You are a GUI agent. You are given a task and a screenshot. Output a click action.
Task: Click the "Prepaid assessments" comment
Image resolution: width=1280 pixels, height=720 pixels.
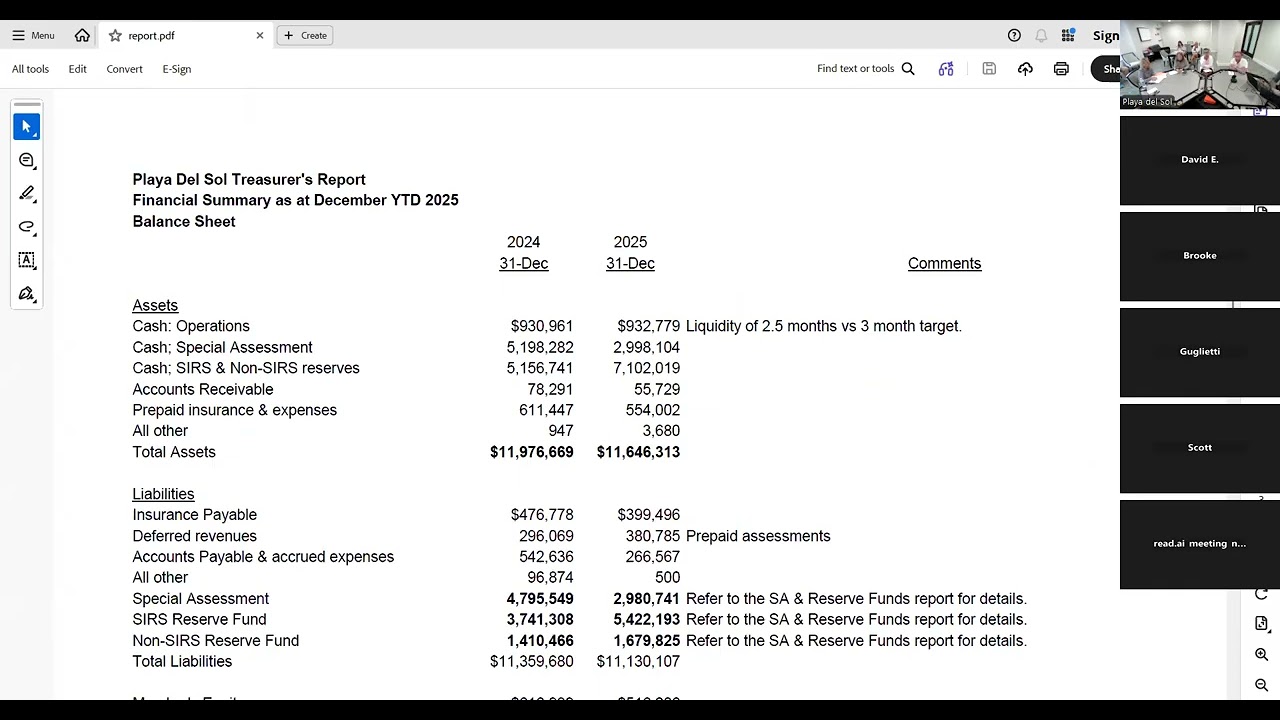tap(758, 536)
